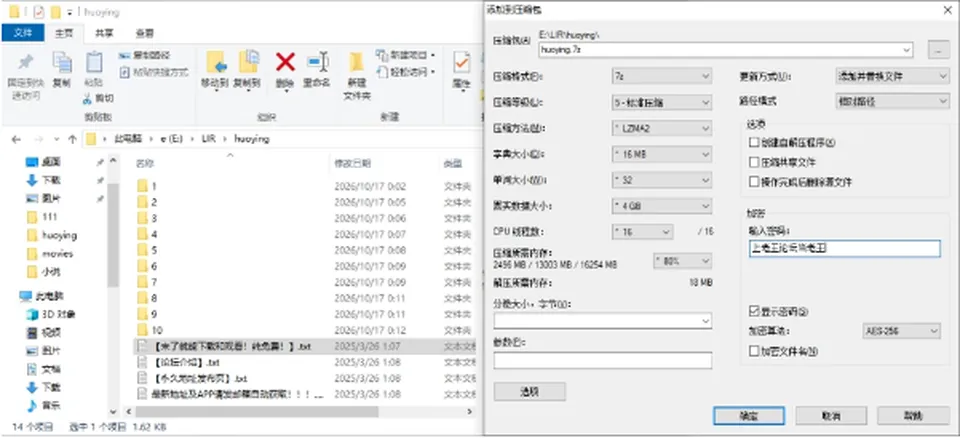The width and height of the screenshot is (960, 438).
Task: Click the password input field
Action: pos(844,248)
